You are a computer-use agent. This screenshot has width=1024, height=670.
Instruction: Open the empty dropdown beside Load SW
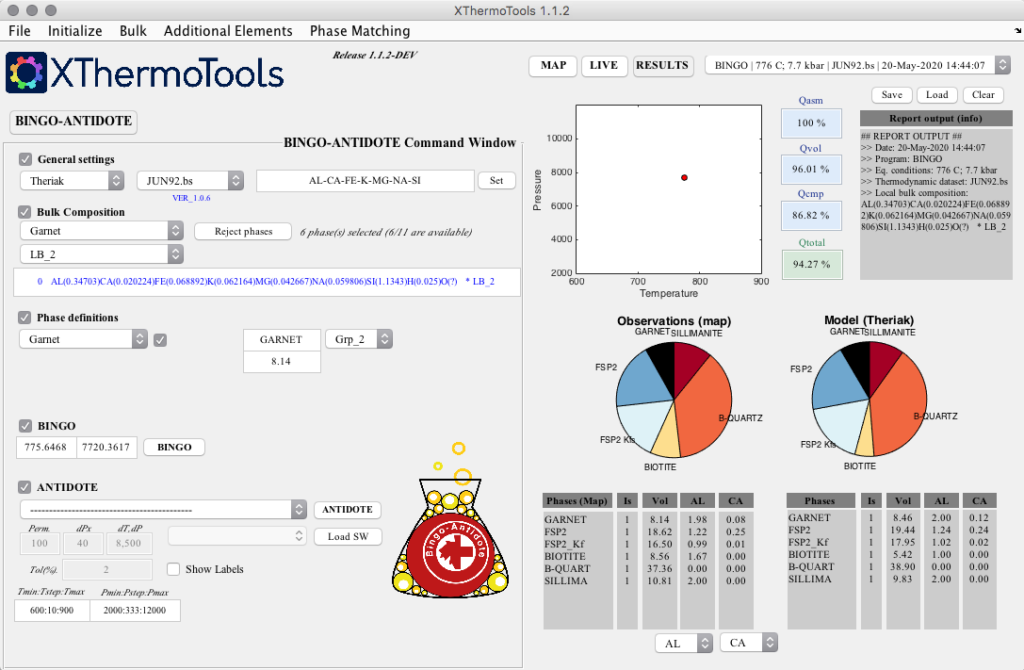[x=236, y=536]
